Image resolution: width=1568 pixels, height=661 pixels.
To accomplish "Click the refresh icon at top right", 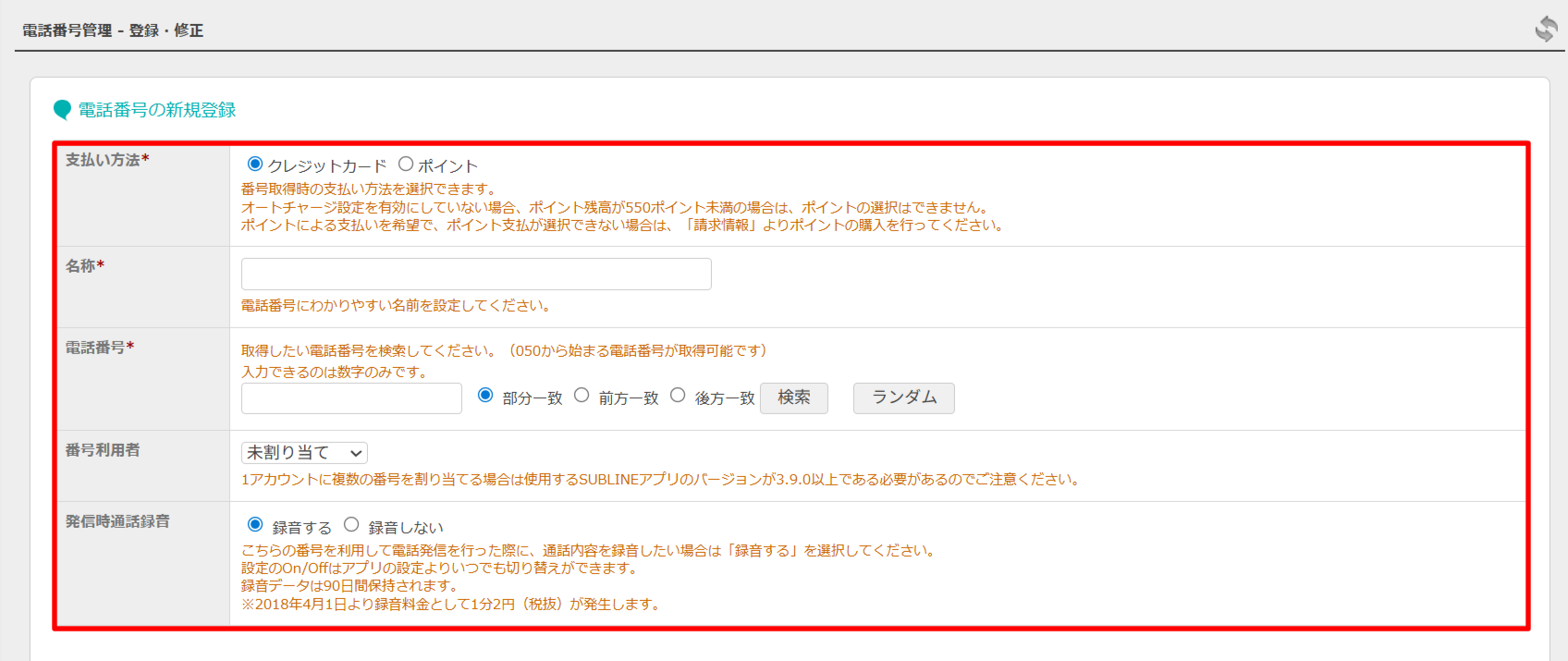I will tap(1546, 29).
